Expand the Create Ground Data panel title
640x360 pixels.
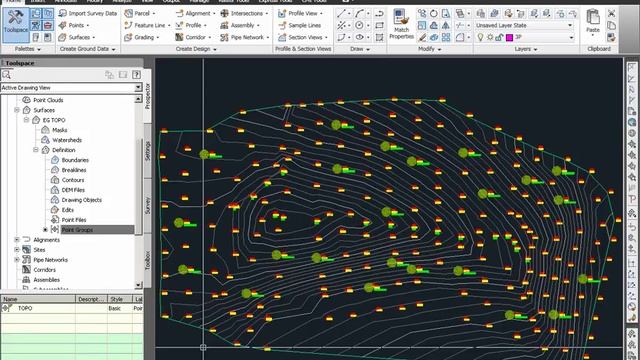click(88, 49)
